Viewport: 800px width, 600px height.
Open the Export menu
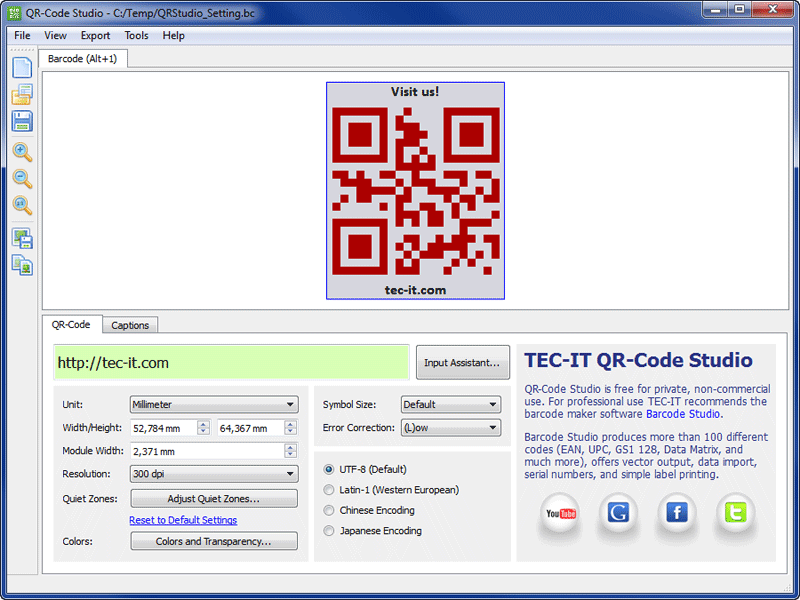[x=95, y=36]
